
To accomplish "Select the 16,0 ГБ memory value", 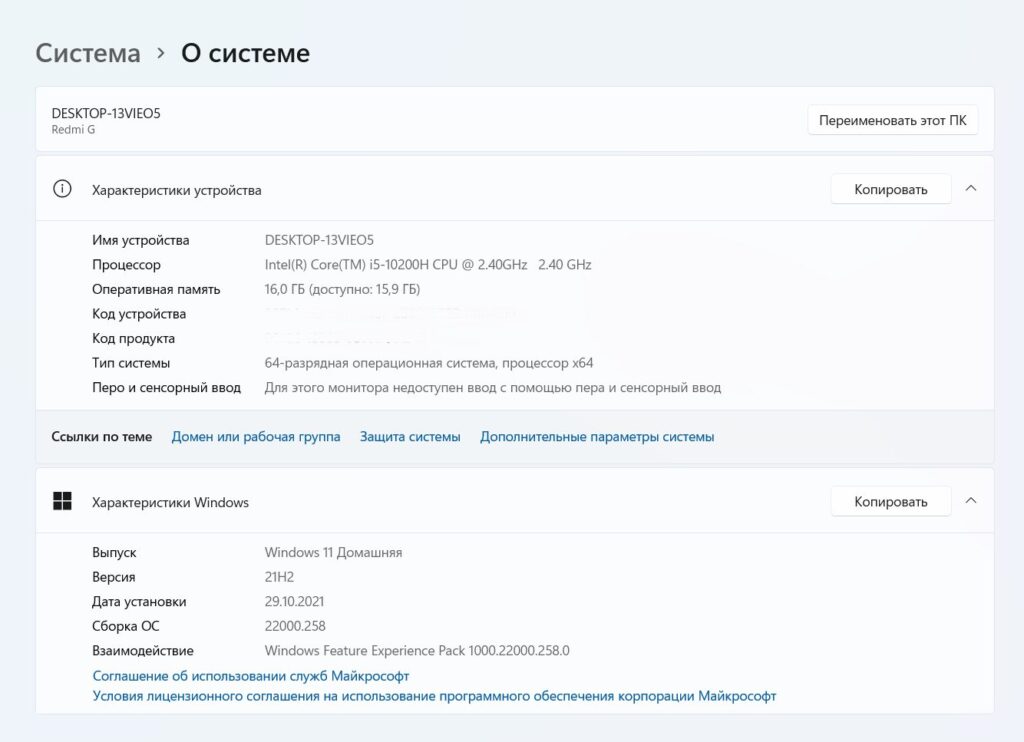I will (x=342, y=289).
